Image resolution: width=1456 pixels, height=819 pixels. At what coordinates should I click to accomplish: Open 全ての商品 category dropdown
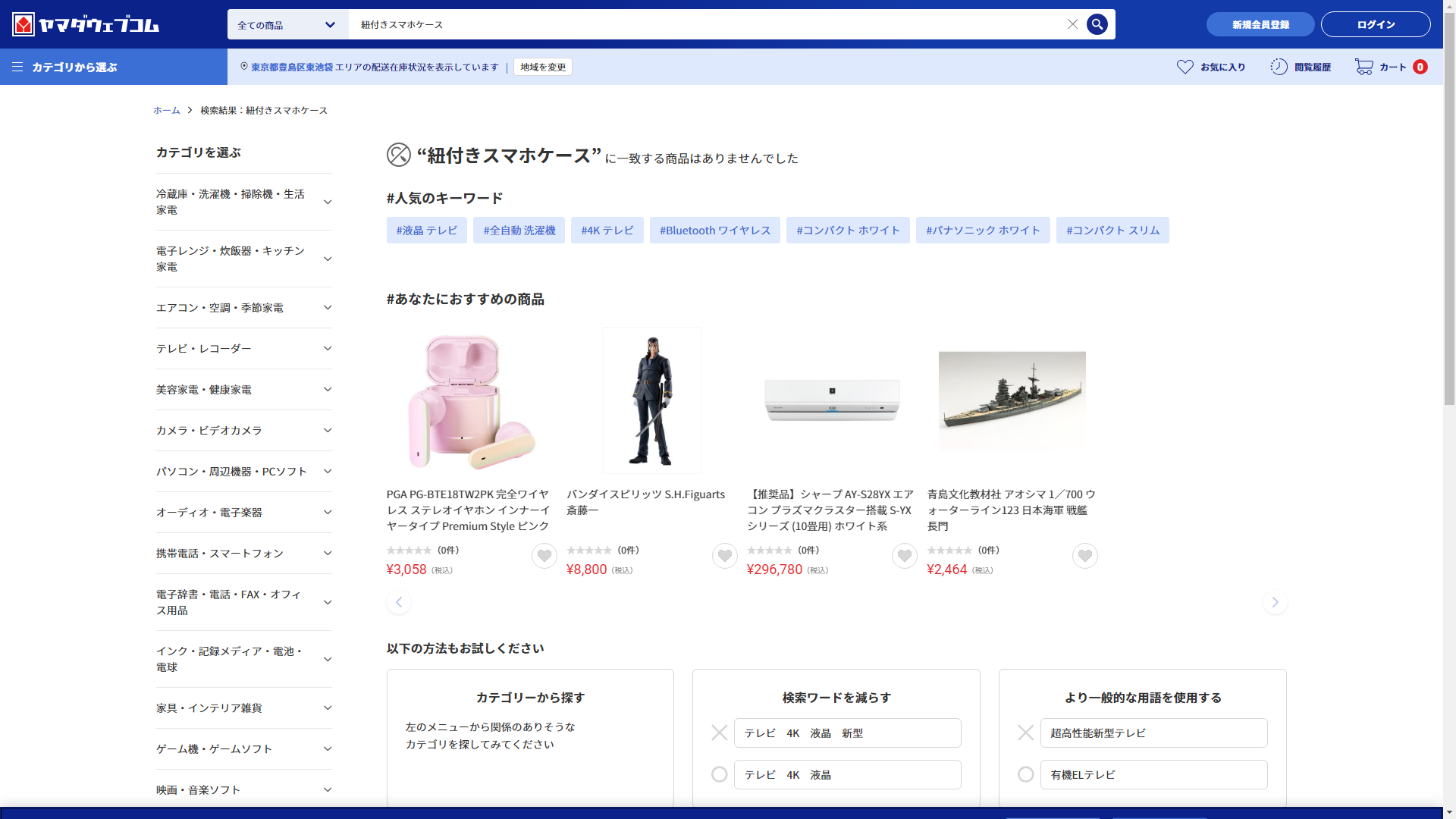click(287, 25)
